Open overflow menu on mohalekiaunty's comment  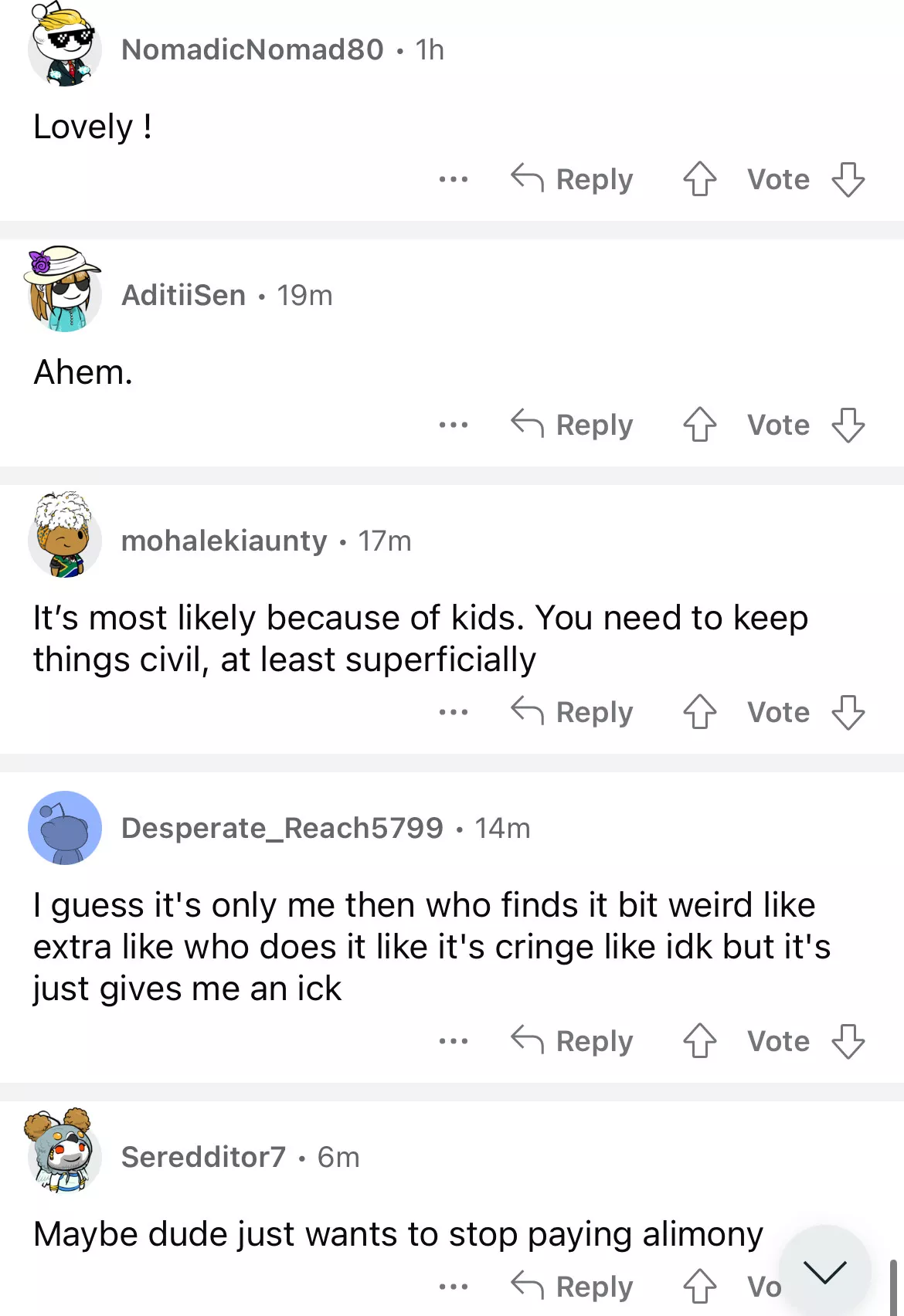point(453,712)
